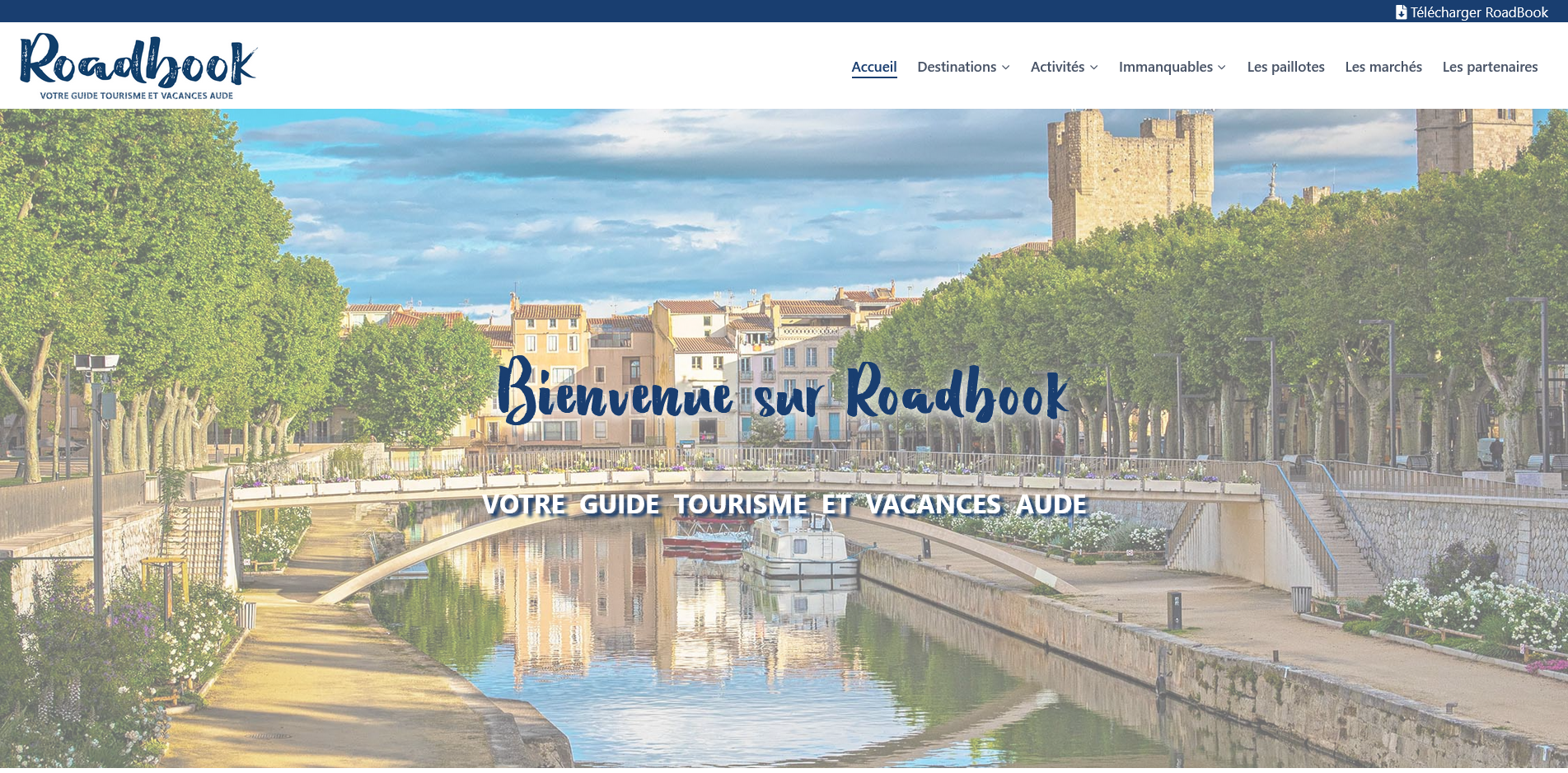Expand the Destinations dropdown chevron
Screen dimensions: 1568x773
1005,68
